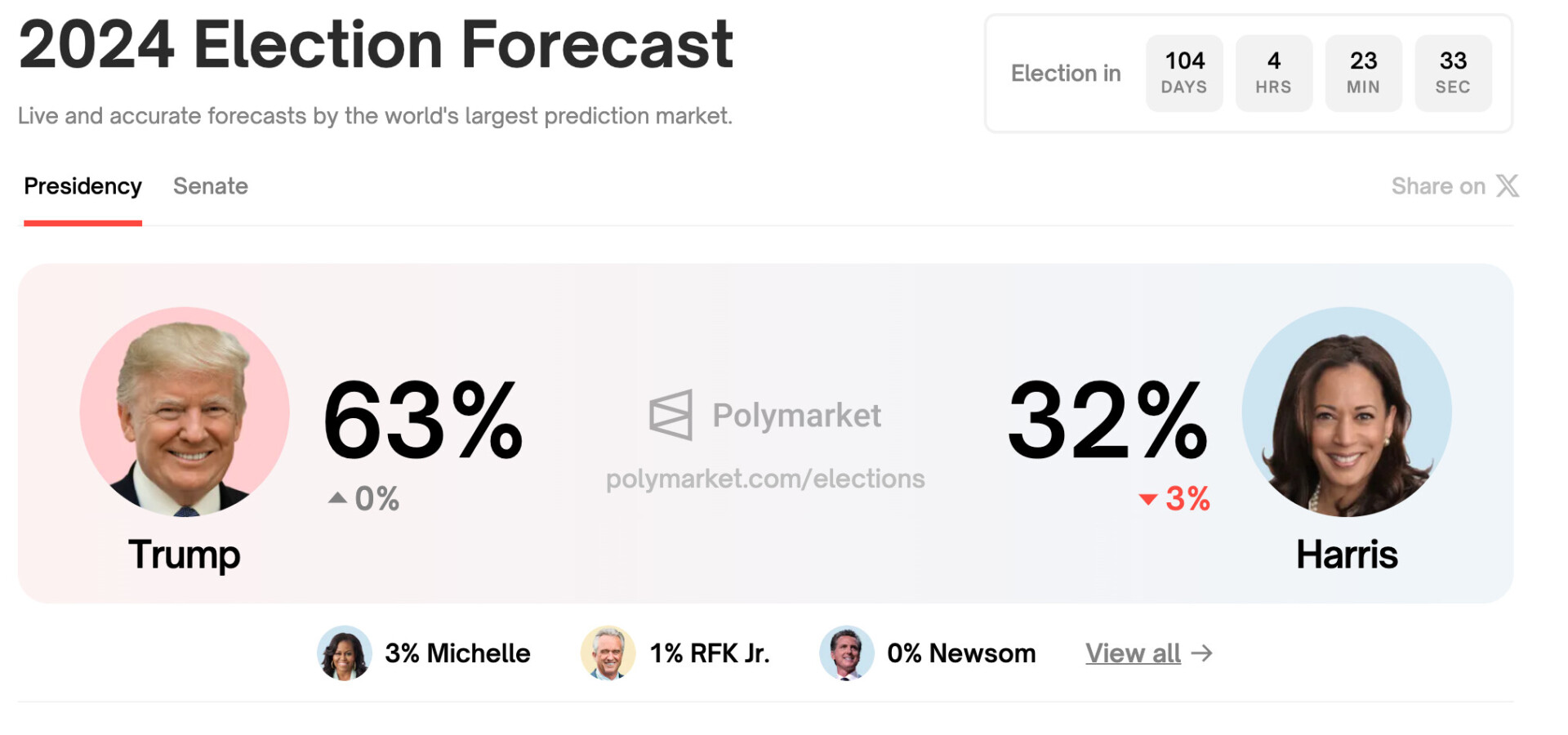Click the RFK Jr. avatar

[x=608, y=653]
